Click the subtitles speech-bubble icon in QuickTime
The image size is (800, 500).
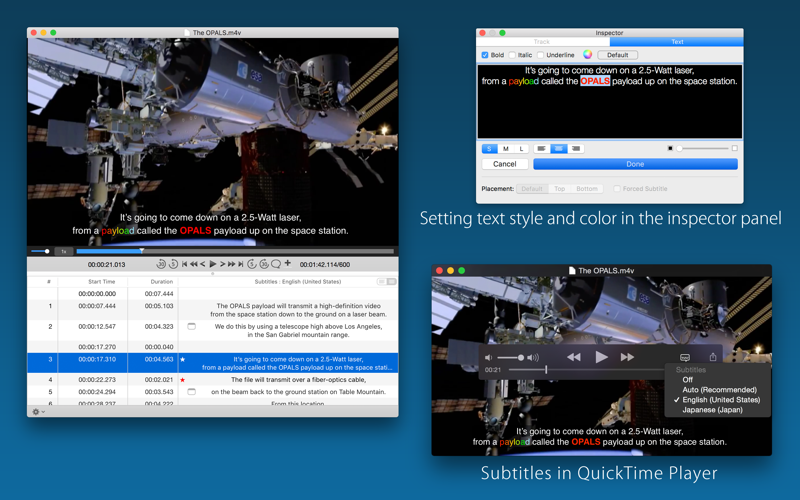(x=685, y=357)
